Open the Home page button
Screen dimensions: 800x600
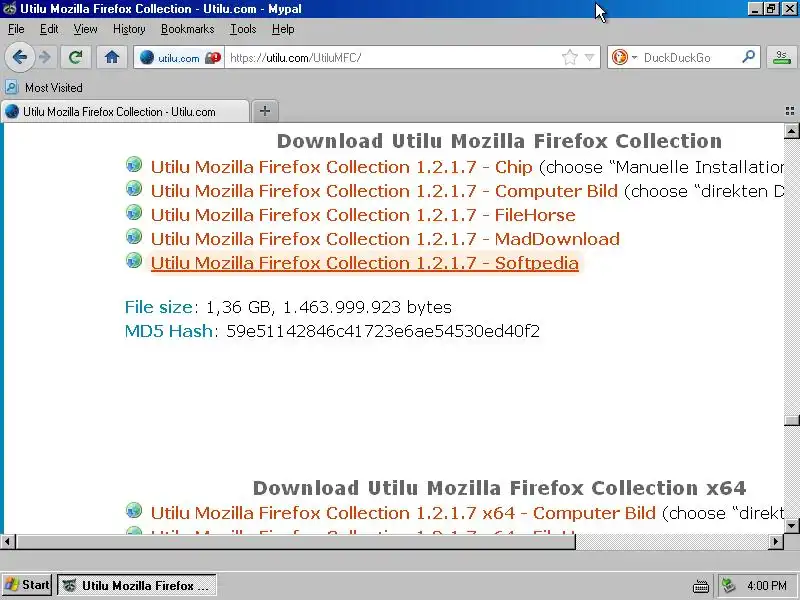tap(112, 57)
